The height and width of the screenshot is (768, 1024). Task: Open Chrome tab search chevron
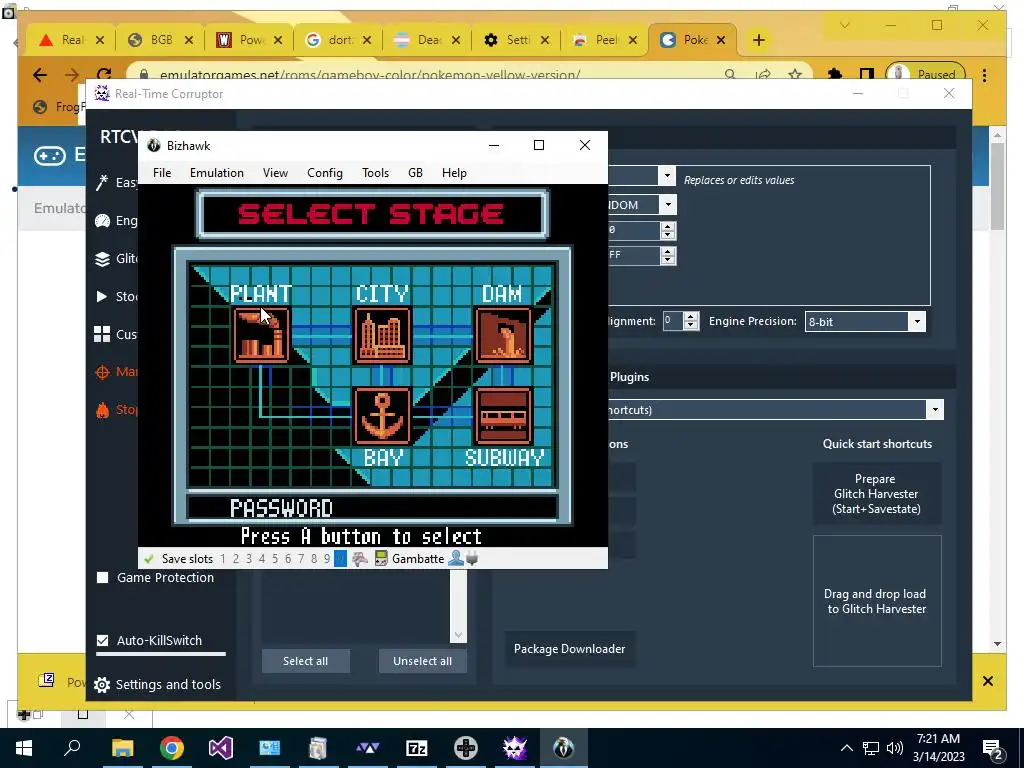click(x=844, y=25)
